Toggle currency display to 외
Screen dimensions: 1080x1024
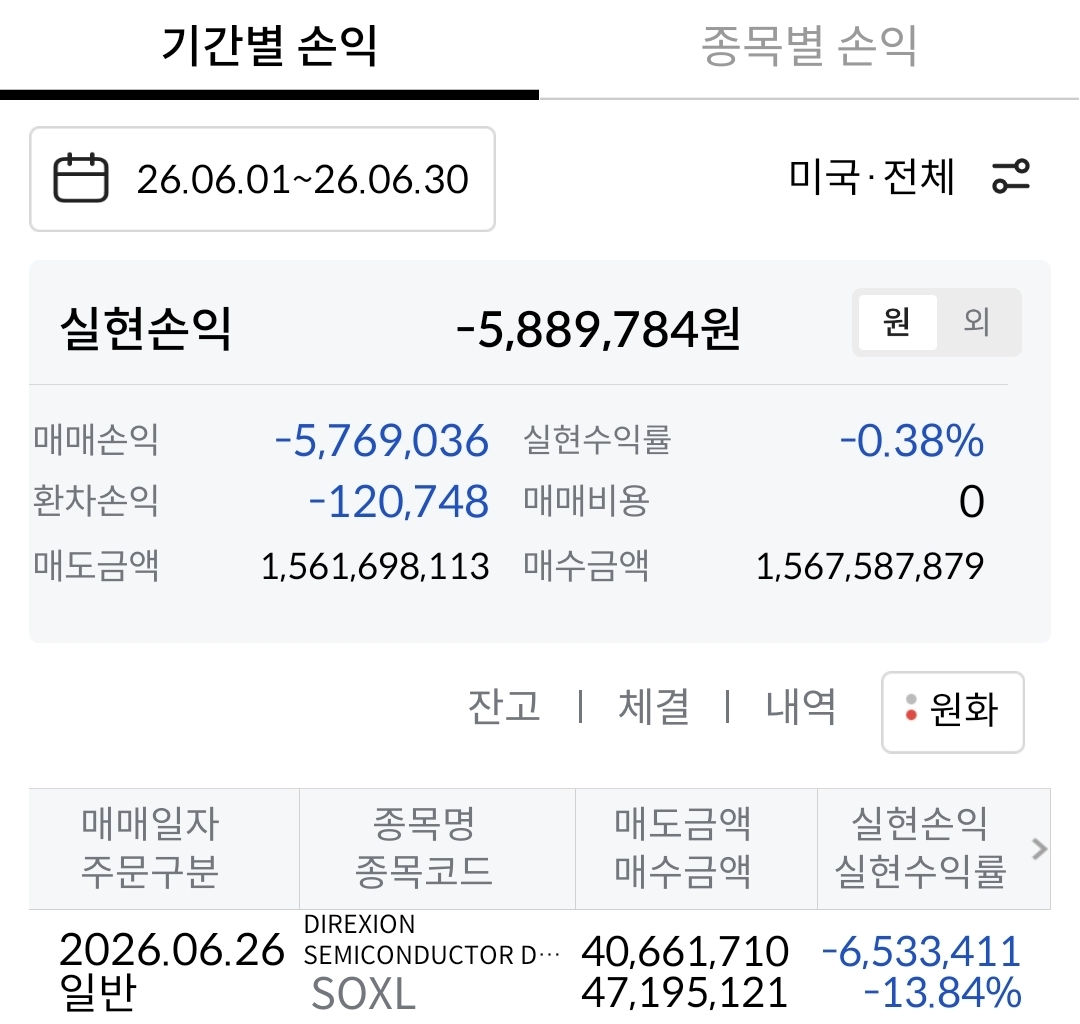click(x=976, y=322)
